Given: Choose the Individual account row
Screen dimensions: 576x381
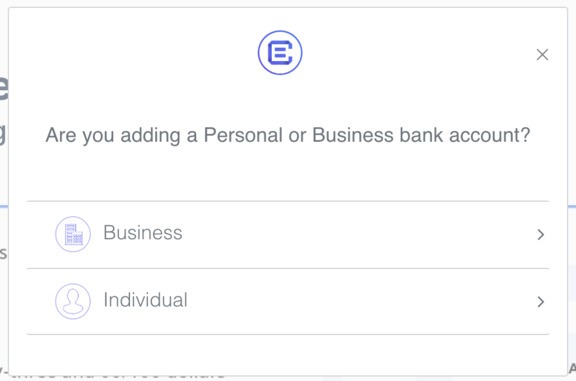Looking at the screenshot, I should tap(288, 302).
